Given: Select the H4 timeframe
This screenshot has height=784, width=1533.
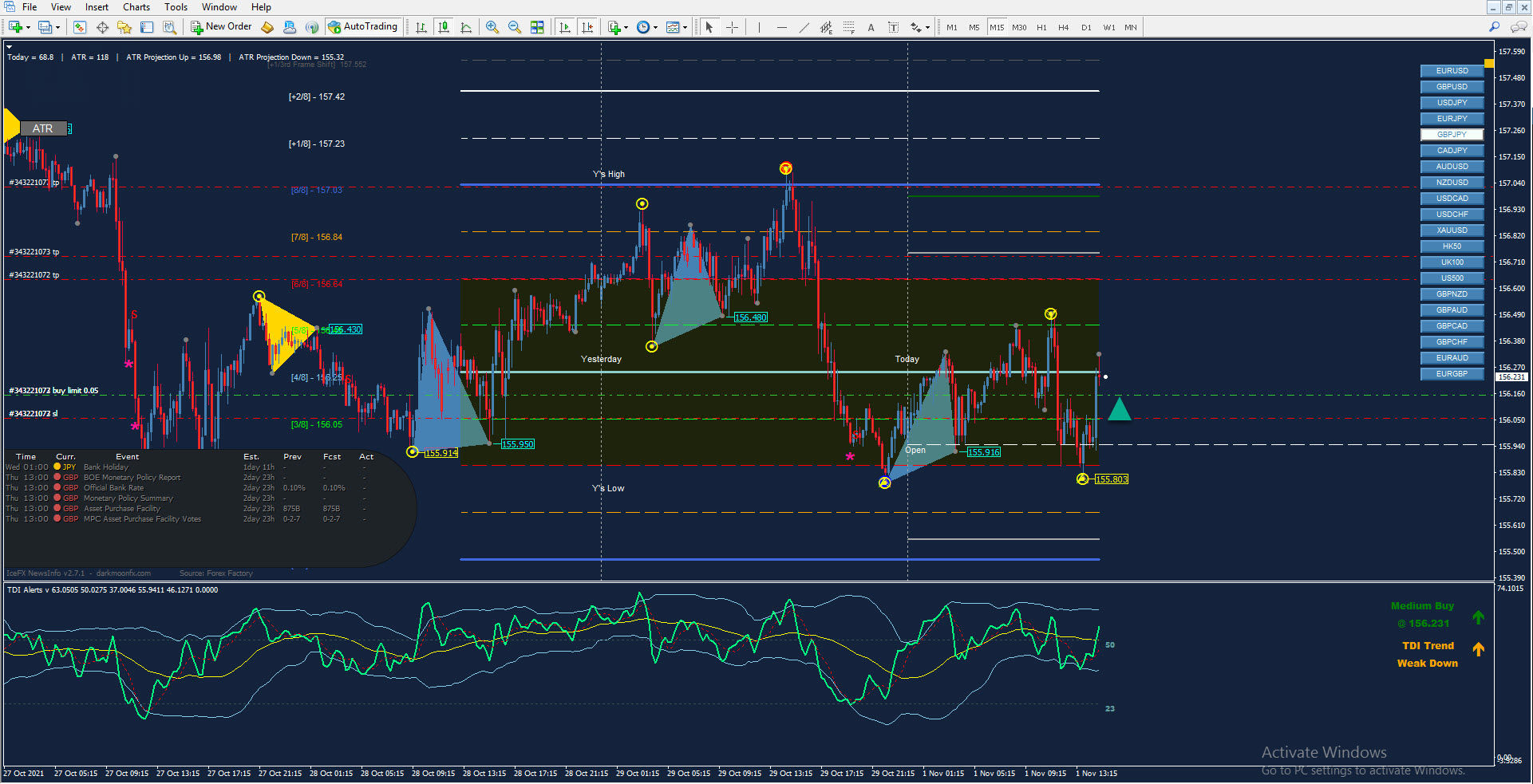Looking at the screenshot, I should 1064,27.
